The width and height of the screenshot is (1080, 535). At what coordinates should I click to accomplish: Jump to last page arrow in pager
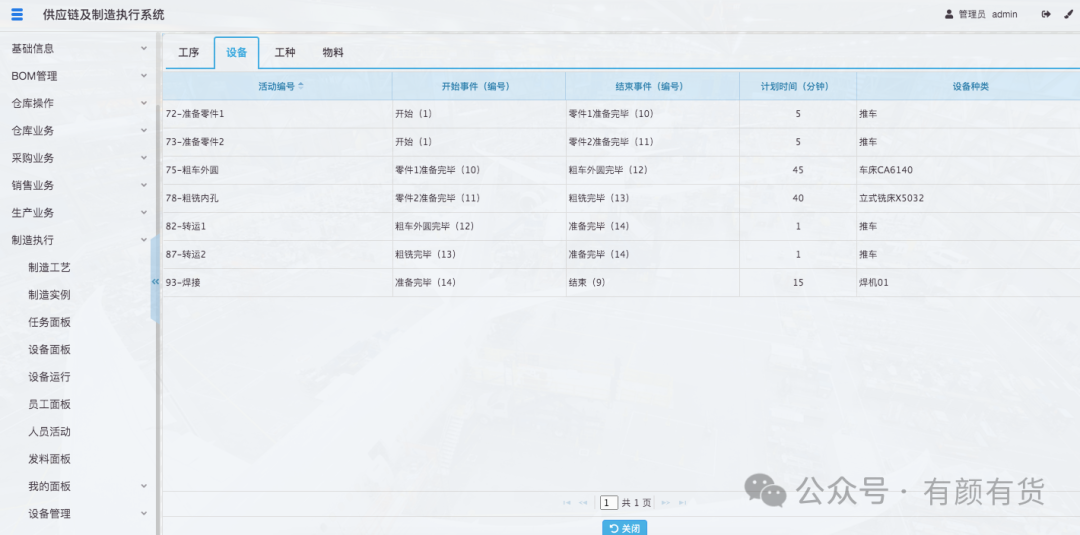(683, 503)
